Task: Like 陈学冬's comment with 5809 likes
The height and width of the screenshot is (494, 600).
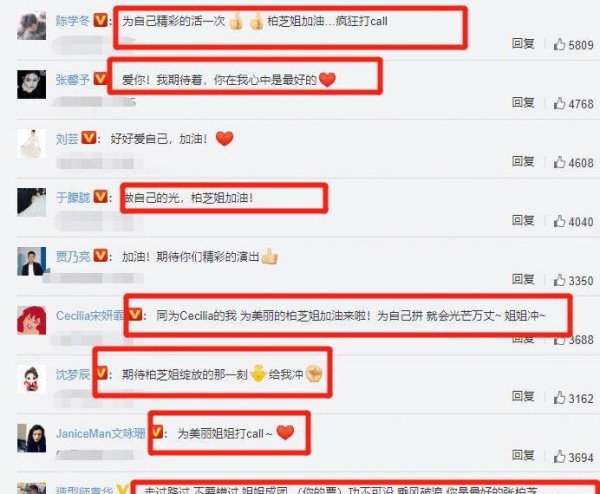Action: click(x=559, y=45)
